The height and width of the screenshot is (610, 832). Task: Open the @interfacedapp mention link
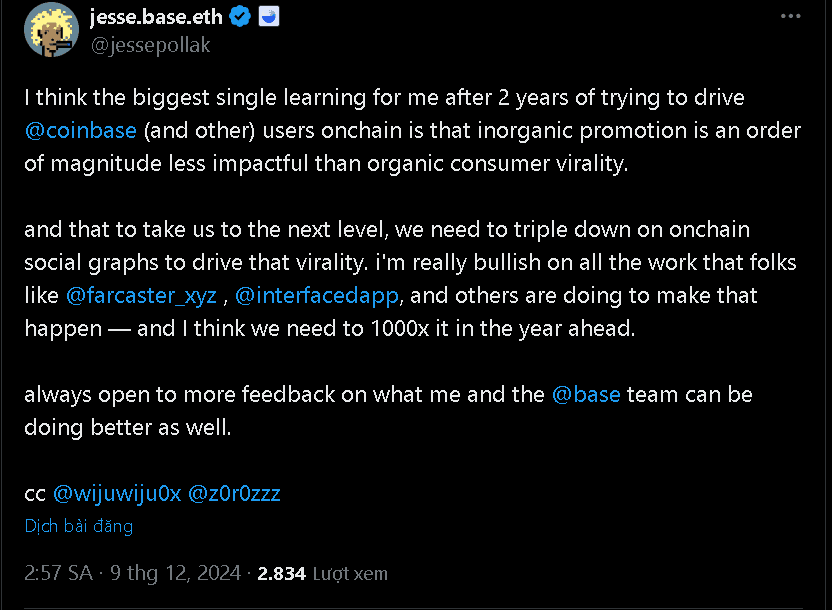tap(317, 296)
